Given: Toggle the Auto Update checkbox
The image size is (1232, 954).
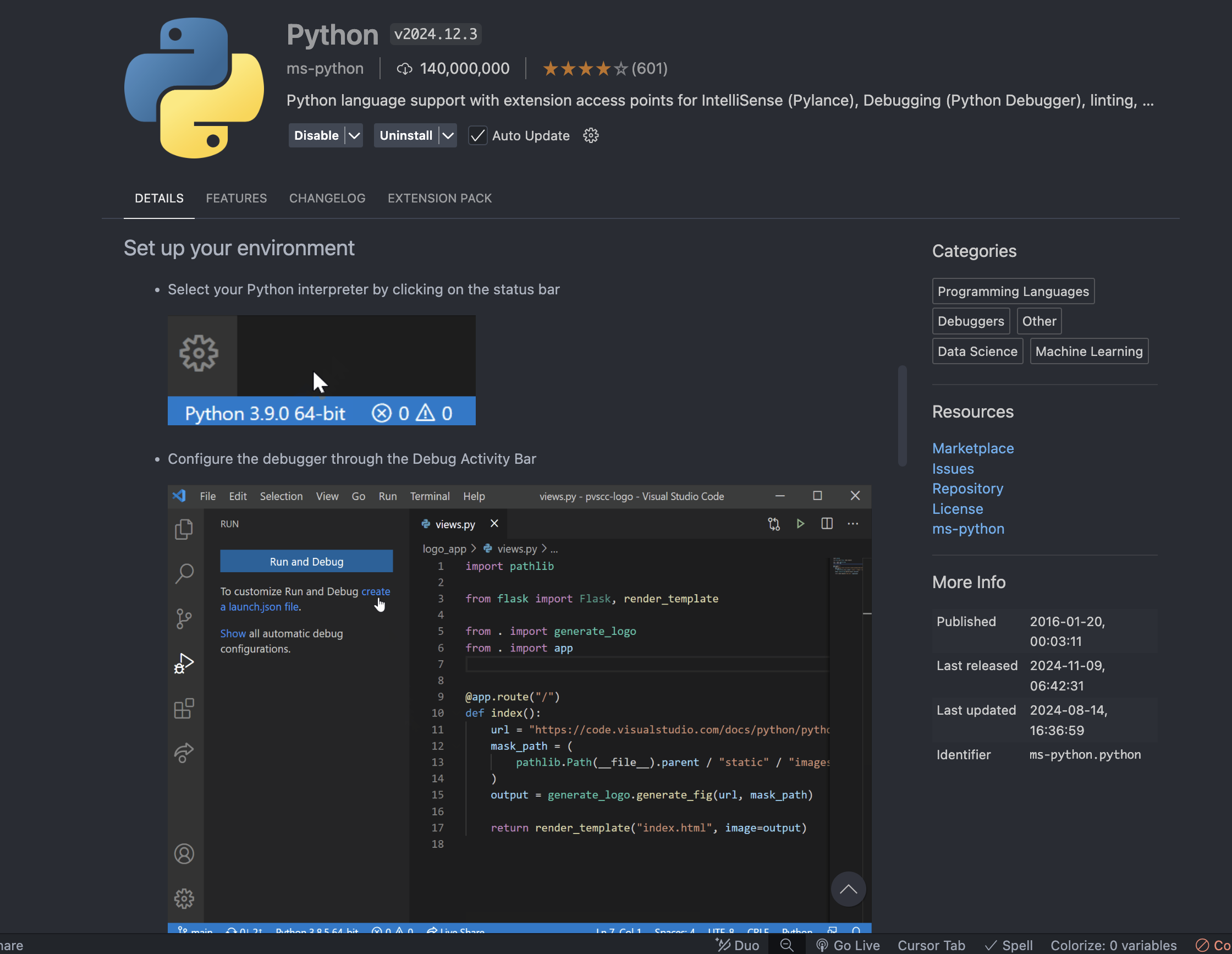Looking at the screenshot, I should pos(478,135).
